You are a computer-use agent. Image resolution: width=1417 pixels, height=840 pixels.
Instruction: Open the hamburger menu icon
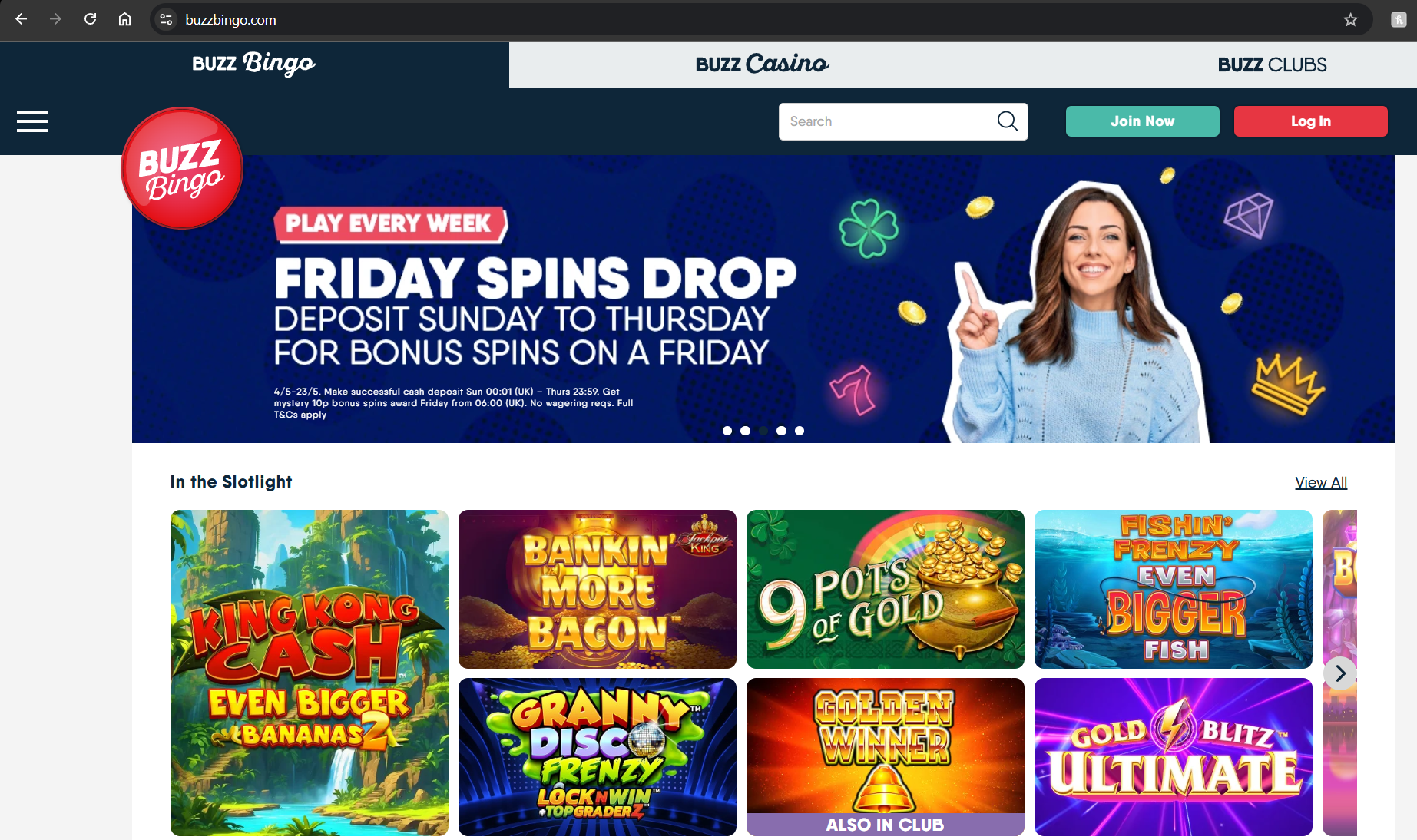32,121
